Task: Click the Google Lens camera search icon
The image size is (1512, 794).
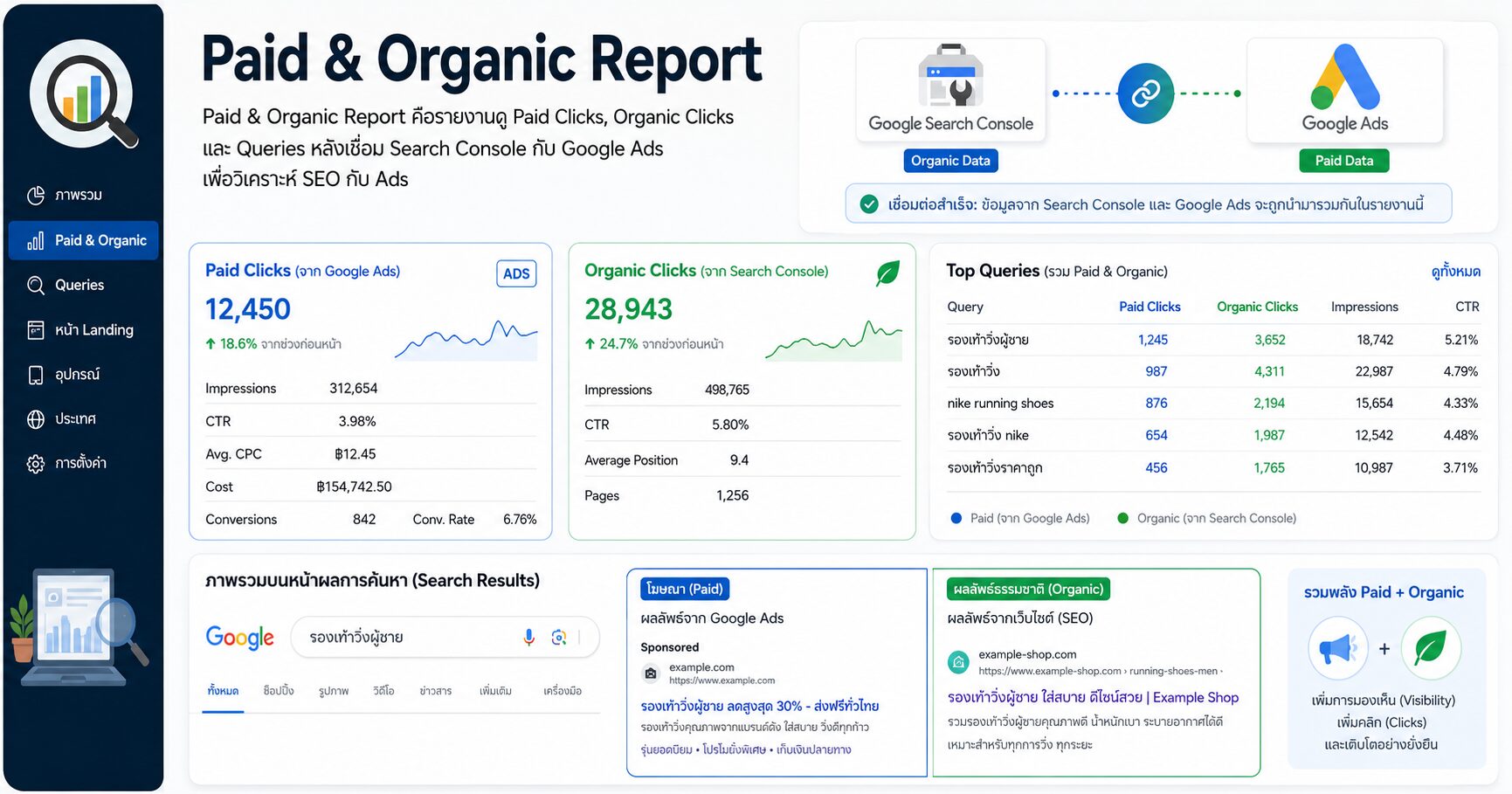Action: pos(559,638)
